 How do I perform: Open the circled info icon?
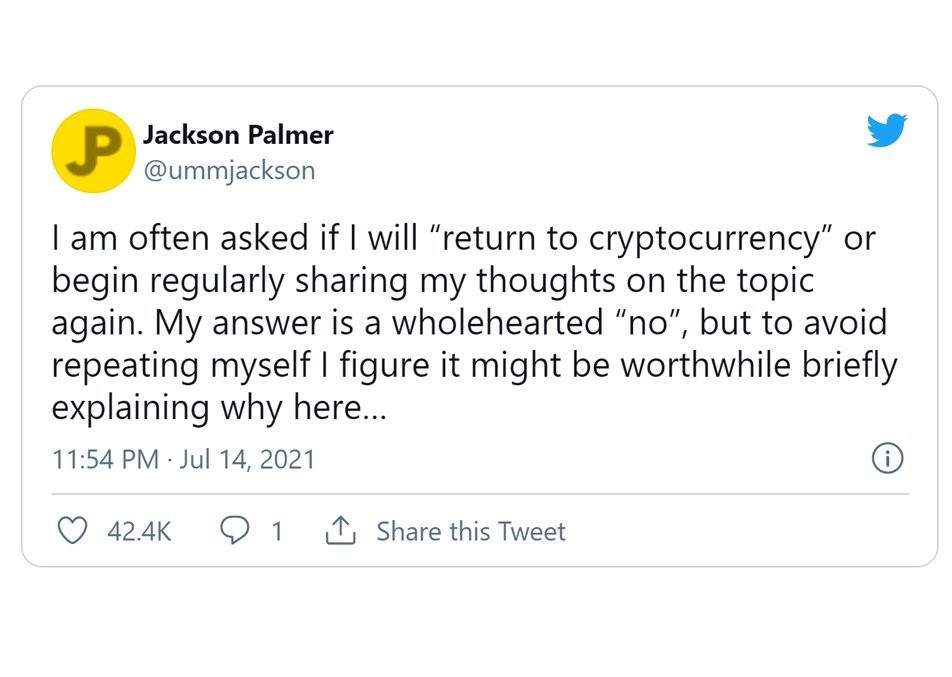pyautogui.click(x=887, y=458)
